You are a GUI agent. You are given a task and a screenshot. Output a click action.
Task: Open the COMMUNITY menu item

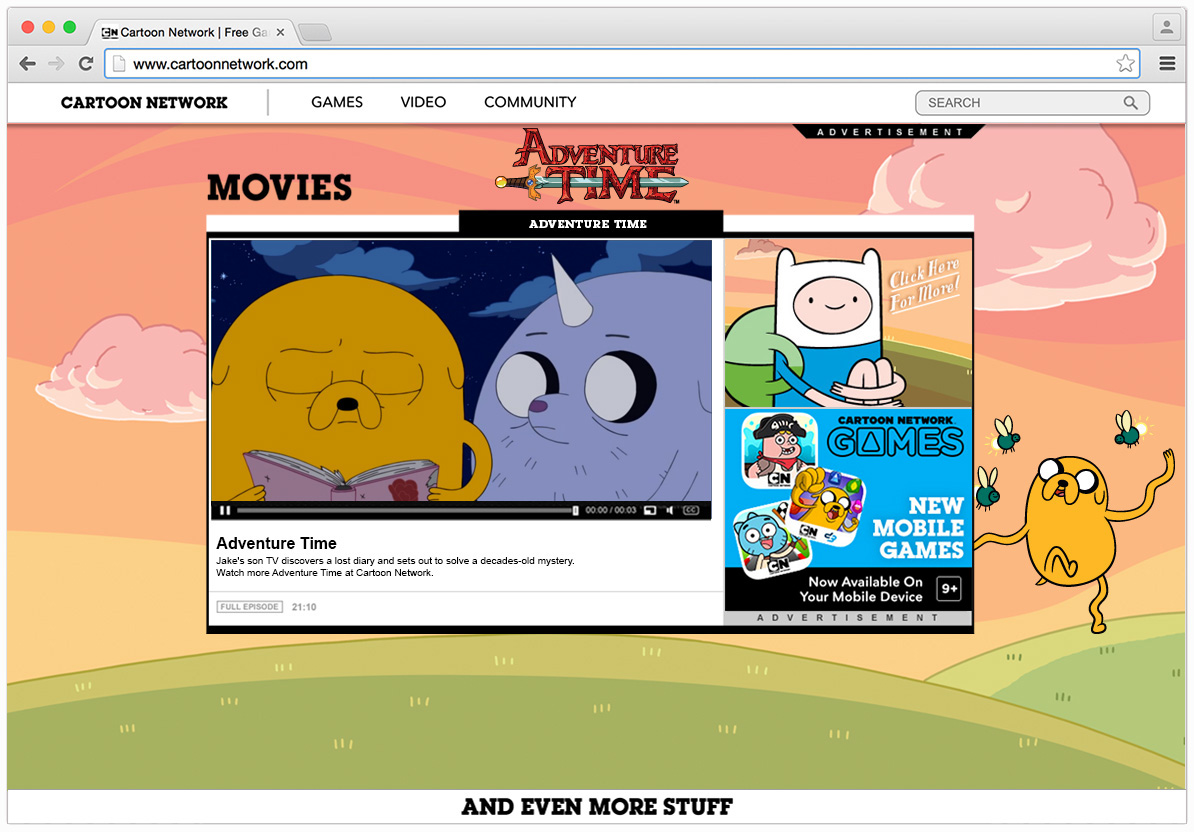tap(530, 102)
